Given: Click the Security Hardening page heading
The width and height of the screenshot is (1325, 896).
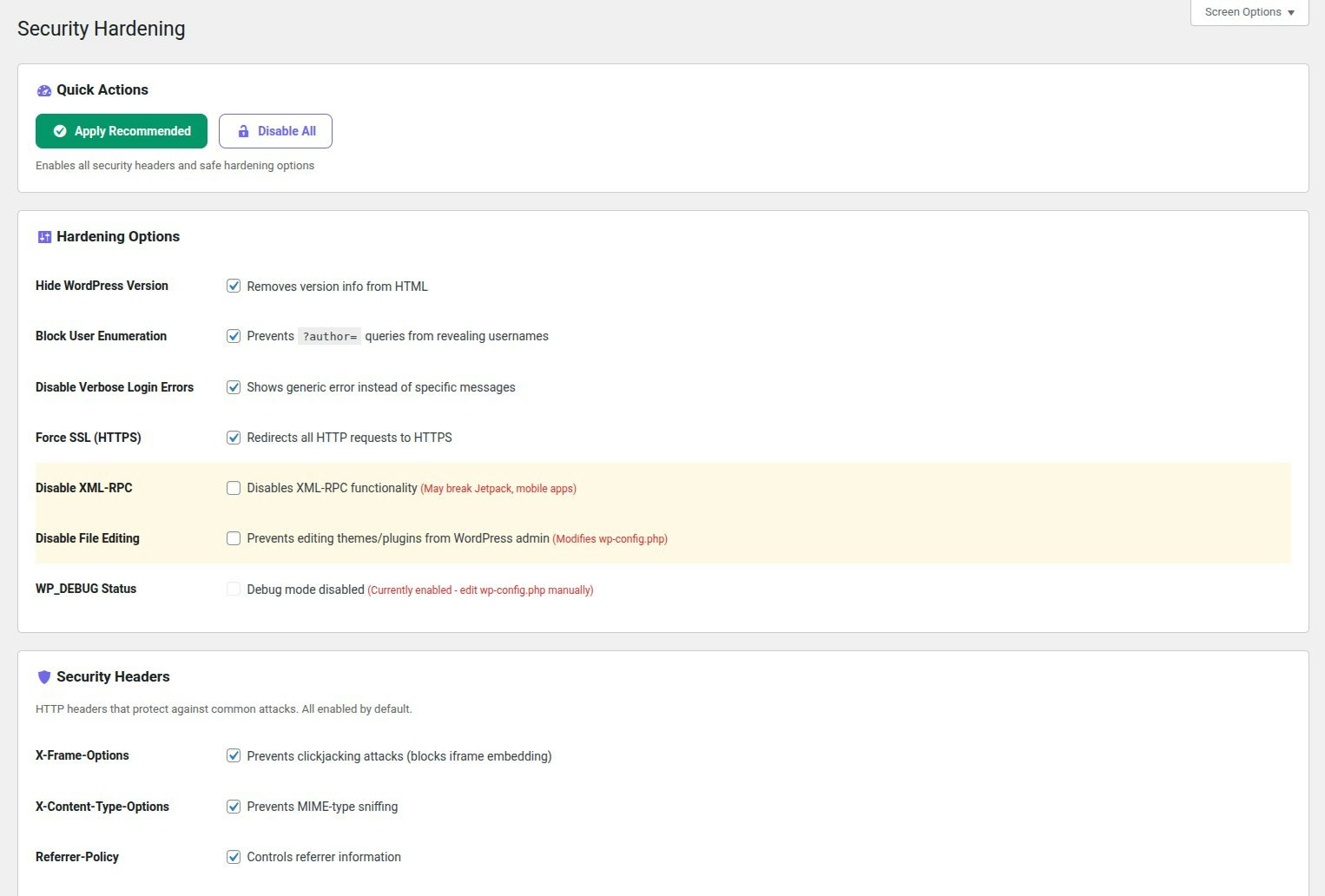Looking at the screenshot, I should [102, 29].
